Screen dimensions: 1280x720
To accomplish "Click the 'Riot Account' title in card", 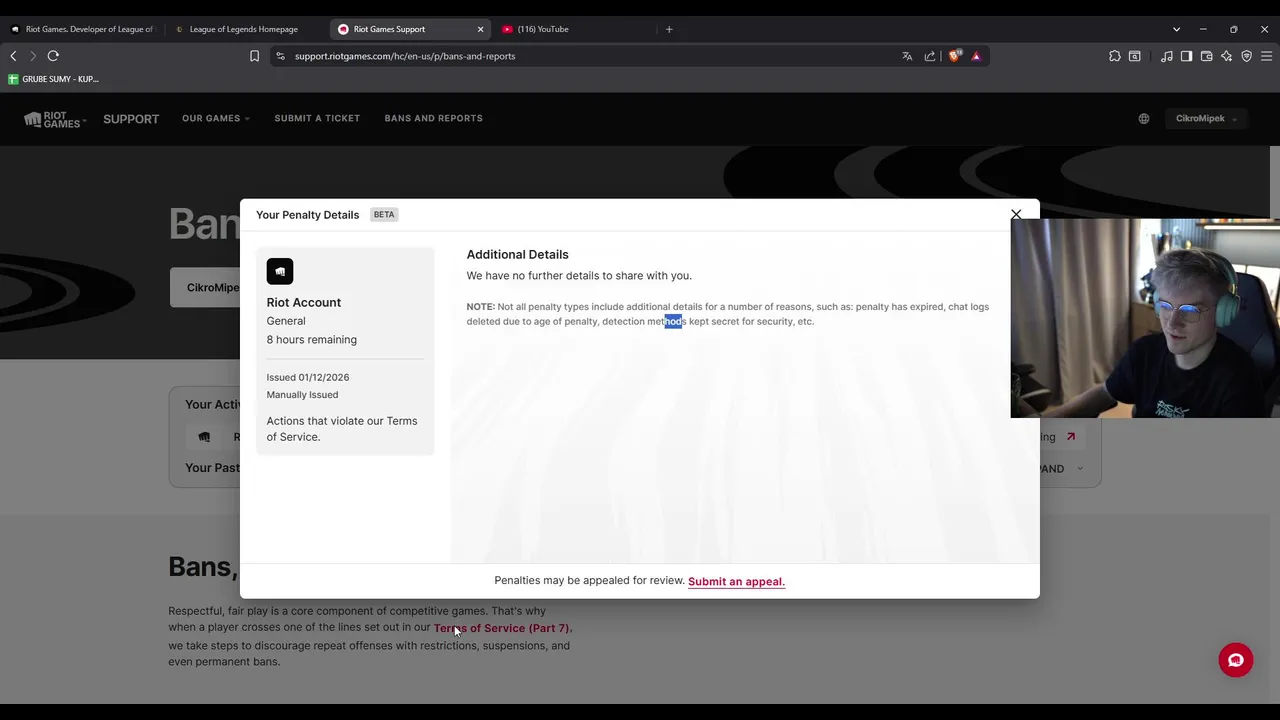I will pyautogui.click(x=303, y=302).
